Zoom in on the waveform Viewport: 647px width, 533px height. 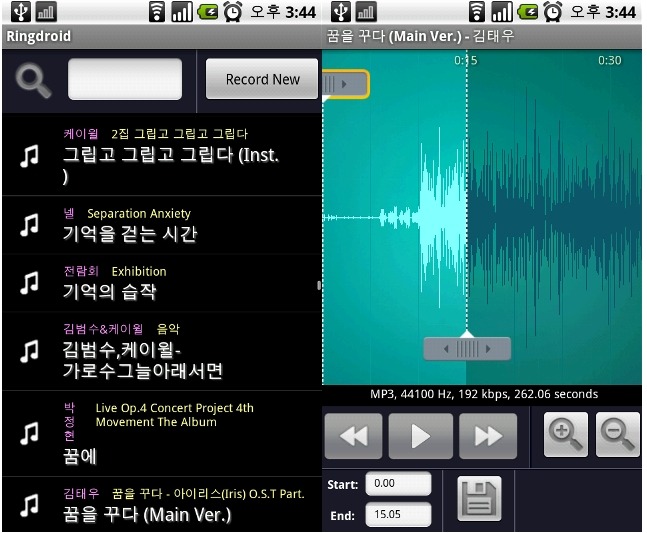[x=565, y=435]
